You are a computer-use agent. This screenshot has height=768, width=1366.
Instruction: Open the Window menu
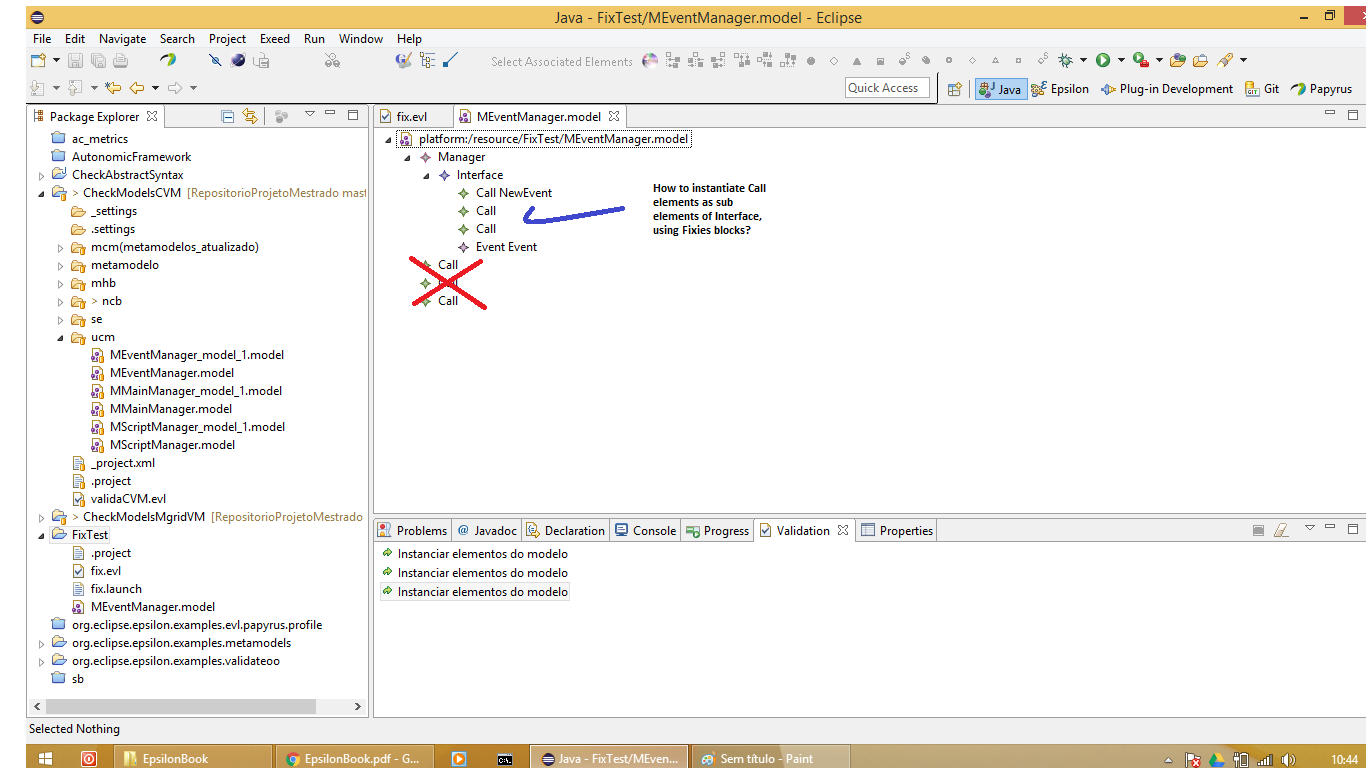tap(361, 39)
